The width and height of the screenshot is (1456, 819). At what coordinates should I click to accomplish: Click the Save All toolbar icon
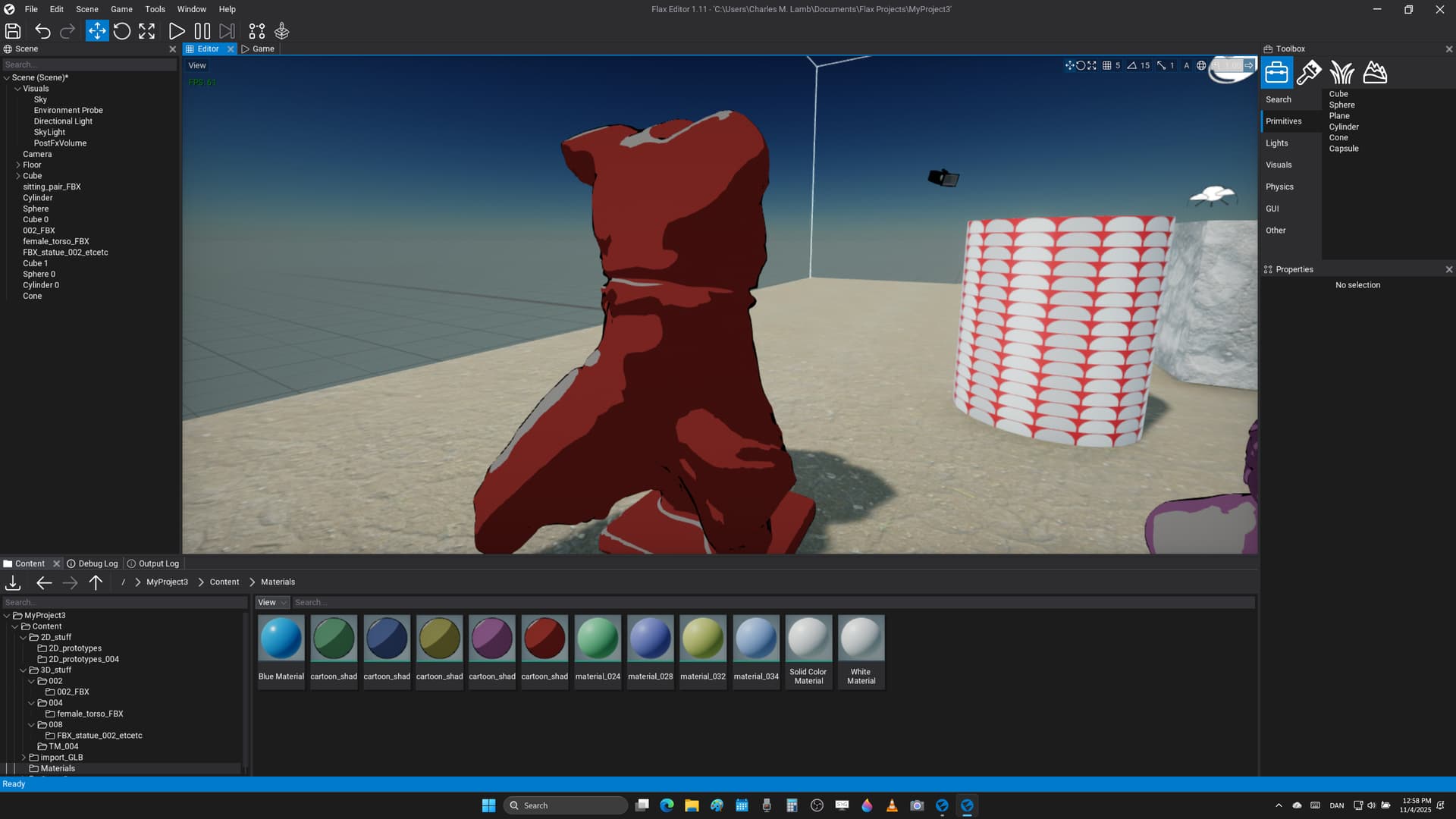[13, 31]
